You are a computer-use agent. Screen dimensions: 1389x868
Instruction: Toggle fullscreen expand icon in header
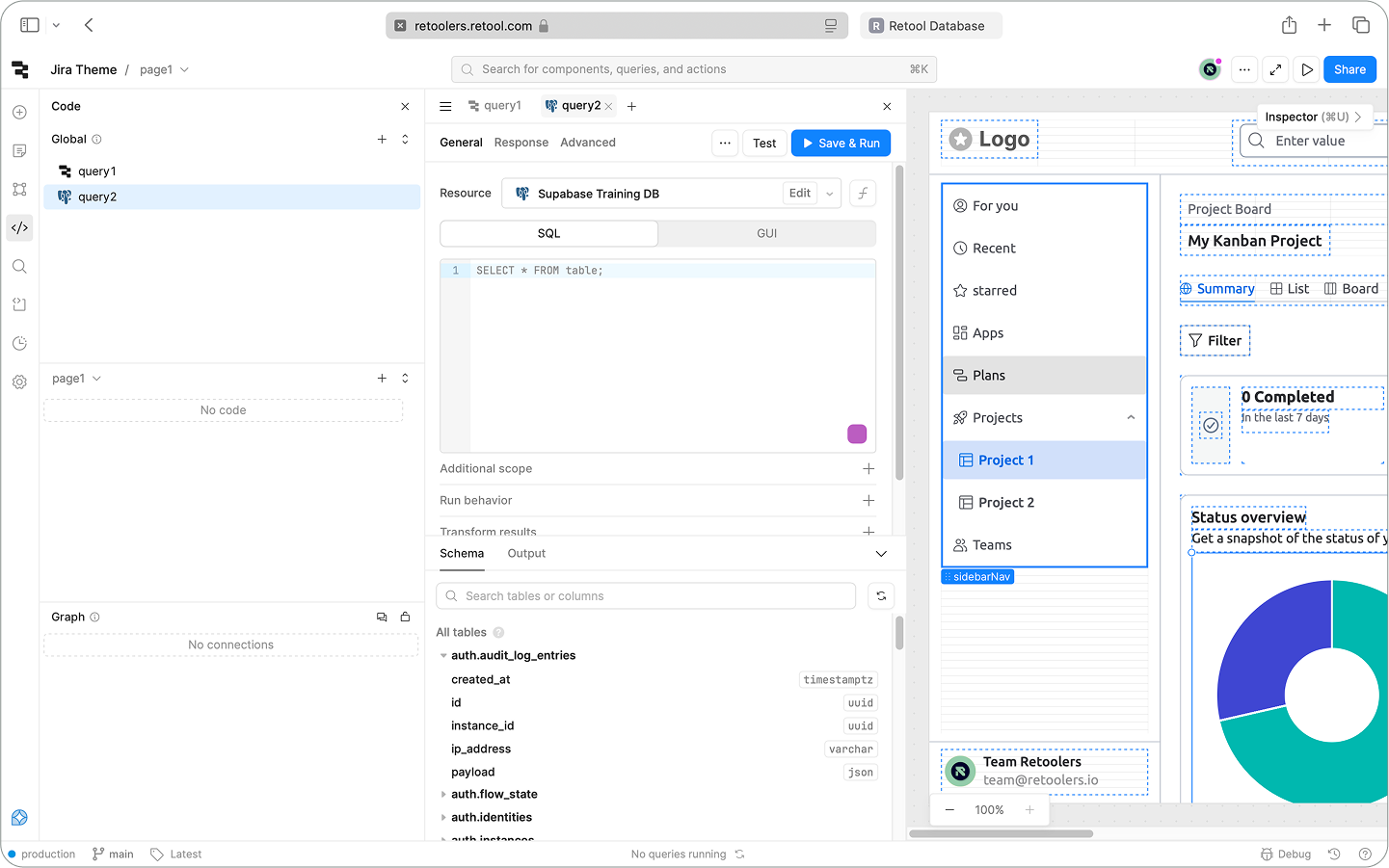(1275, 69)
